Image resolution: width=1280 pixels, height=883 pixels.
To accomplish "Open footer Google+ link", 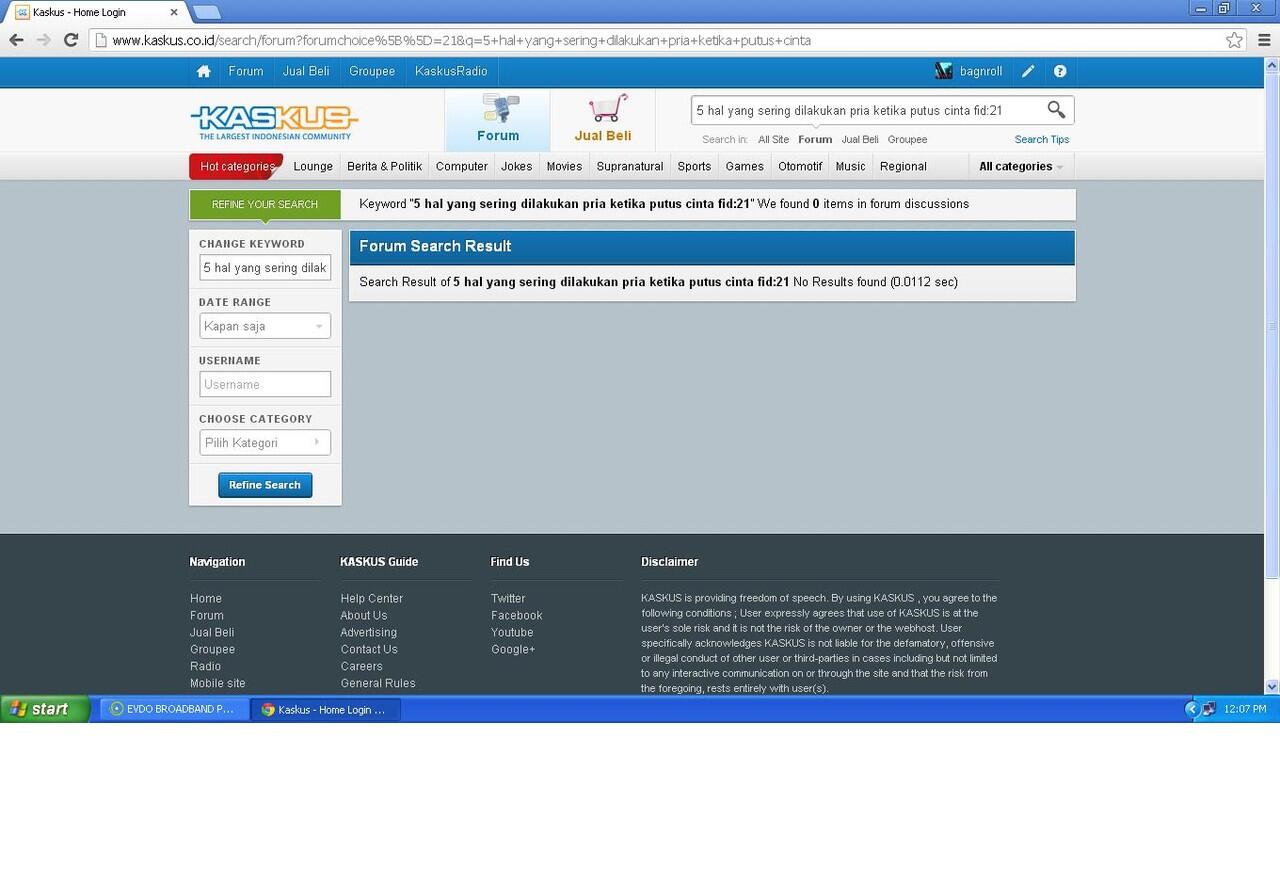I will pyautogui.click(x=513, y=649).
